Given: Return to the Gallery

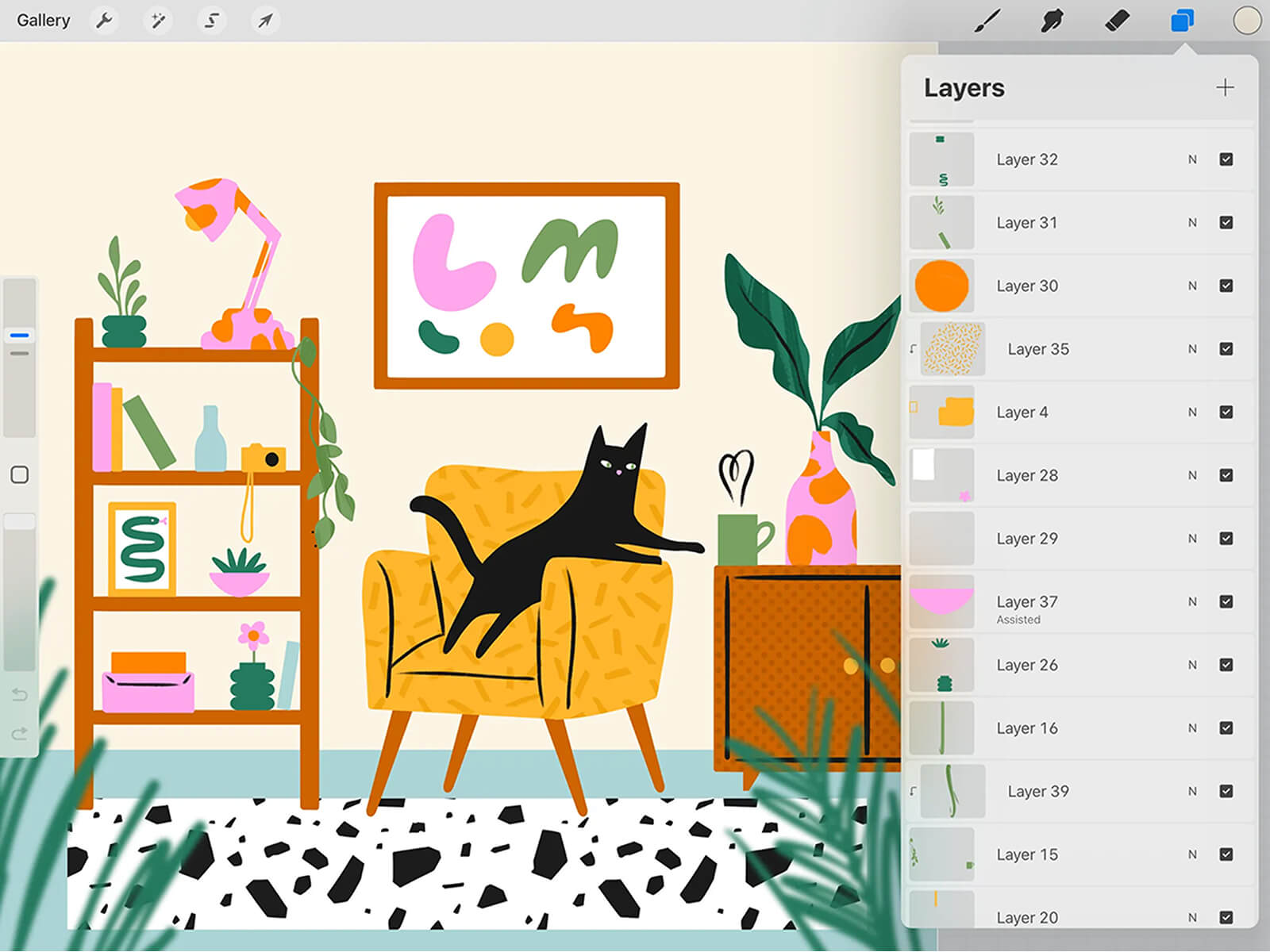Looking at the screenshot, I should point(44,21).
